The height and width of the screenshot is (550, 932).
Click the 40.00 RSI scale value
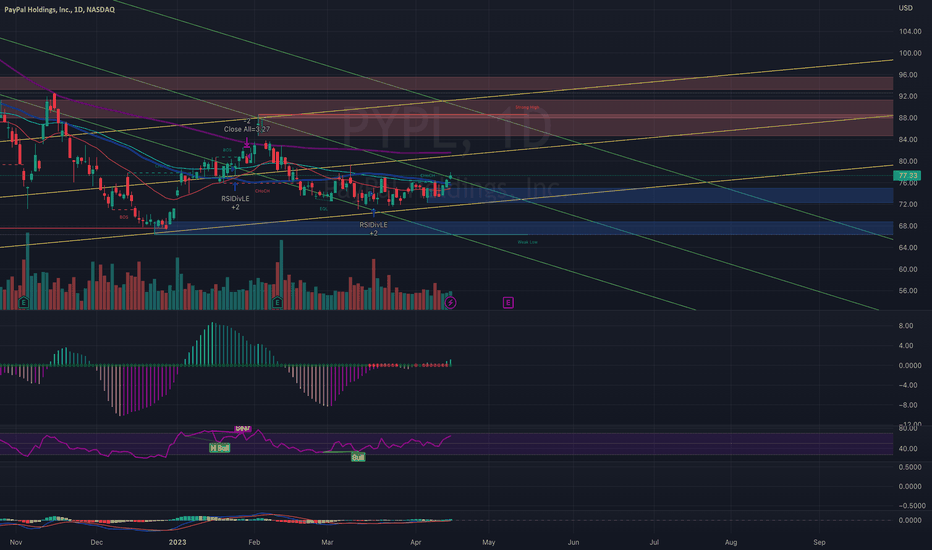[908, 449]
